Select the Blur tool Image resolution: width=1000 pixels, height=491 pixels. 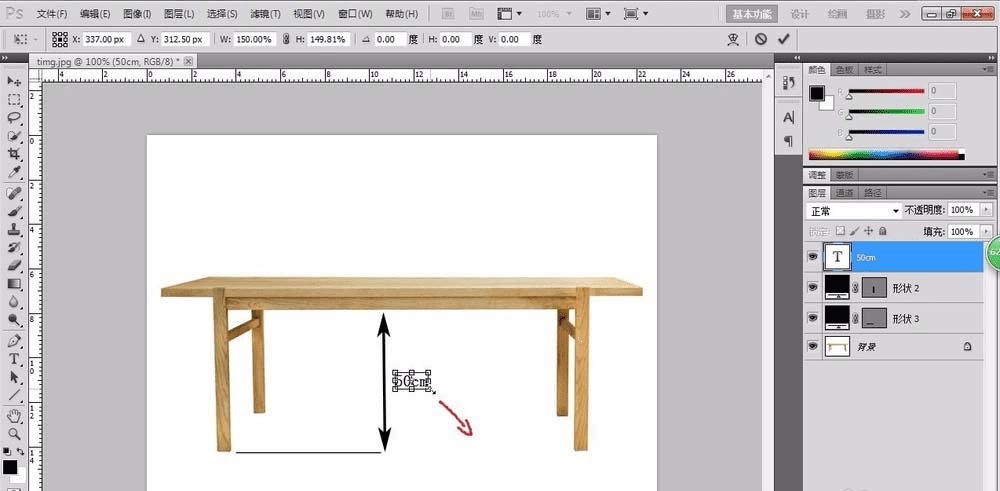[13, 302]
